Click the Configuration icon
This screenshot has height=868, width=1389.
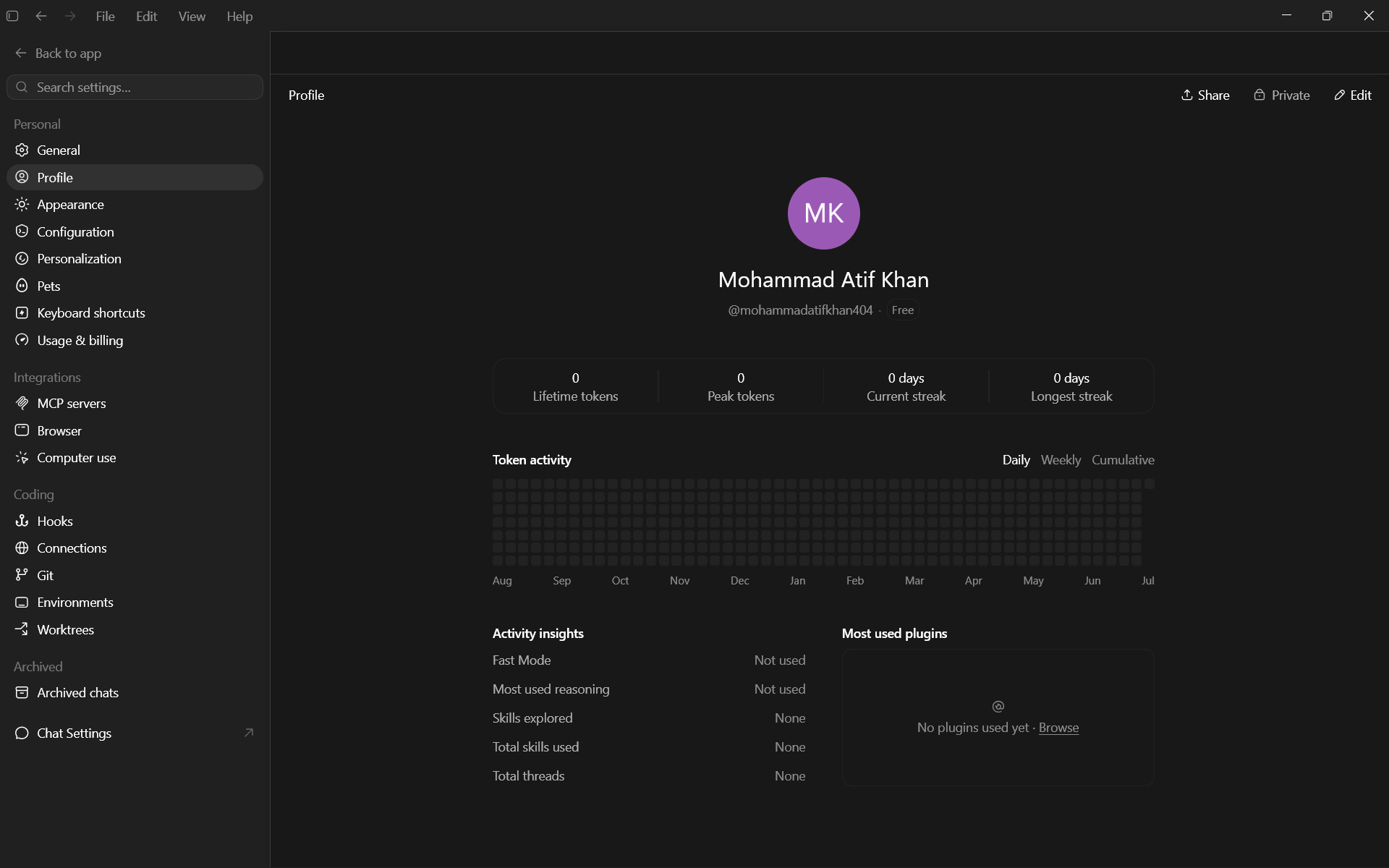(22, 231)
